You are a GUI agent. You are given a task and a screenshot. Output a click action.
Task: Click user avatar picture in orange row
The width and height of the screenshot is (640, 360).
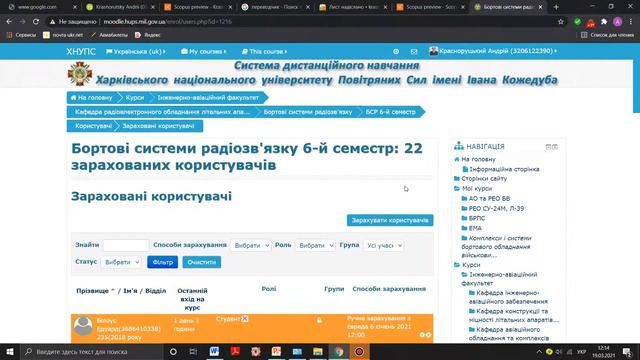(x=83, y=326)
